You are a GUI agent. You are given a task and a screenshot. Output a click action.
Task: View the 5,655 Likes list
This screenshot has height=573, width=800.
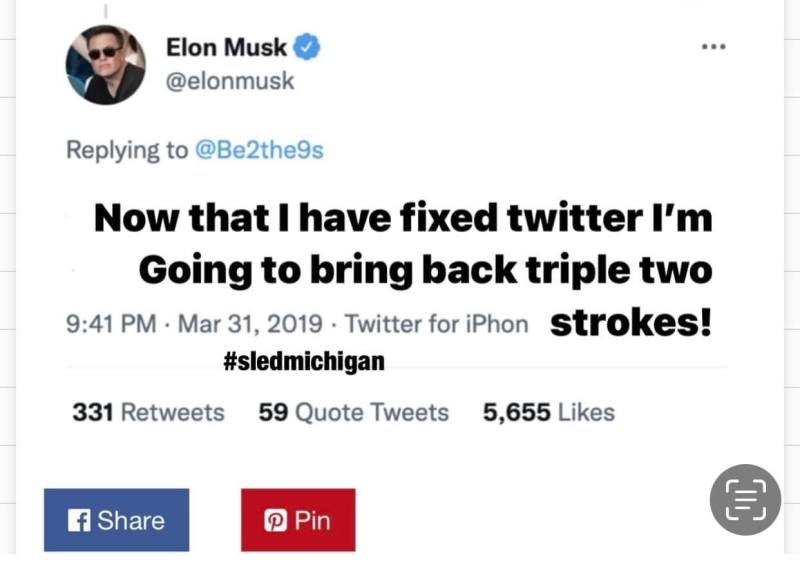coord(549,412)
